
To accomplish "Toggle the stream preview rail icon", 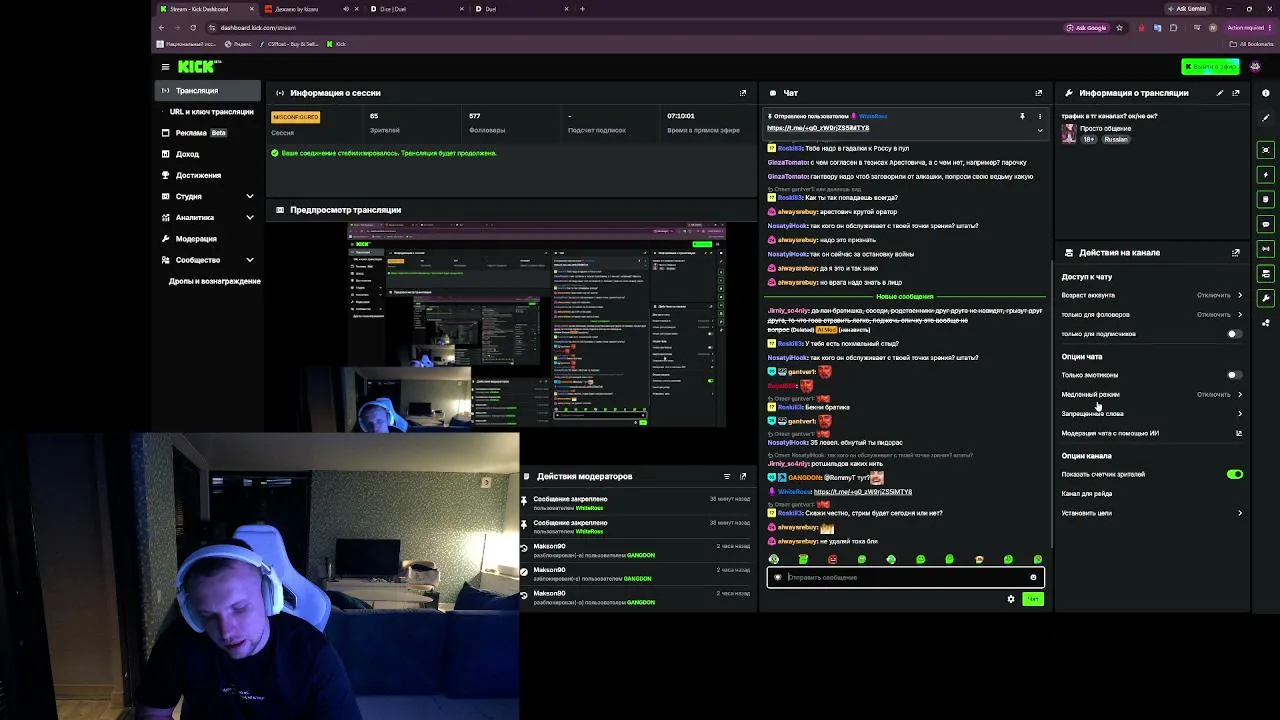I will [x=1265, y=150].
